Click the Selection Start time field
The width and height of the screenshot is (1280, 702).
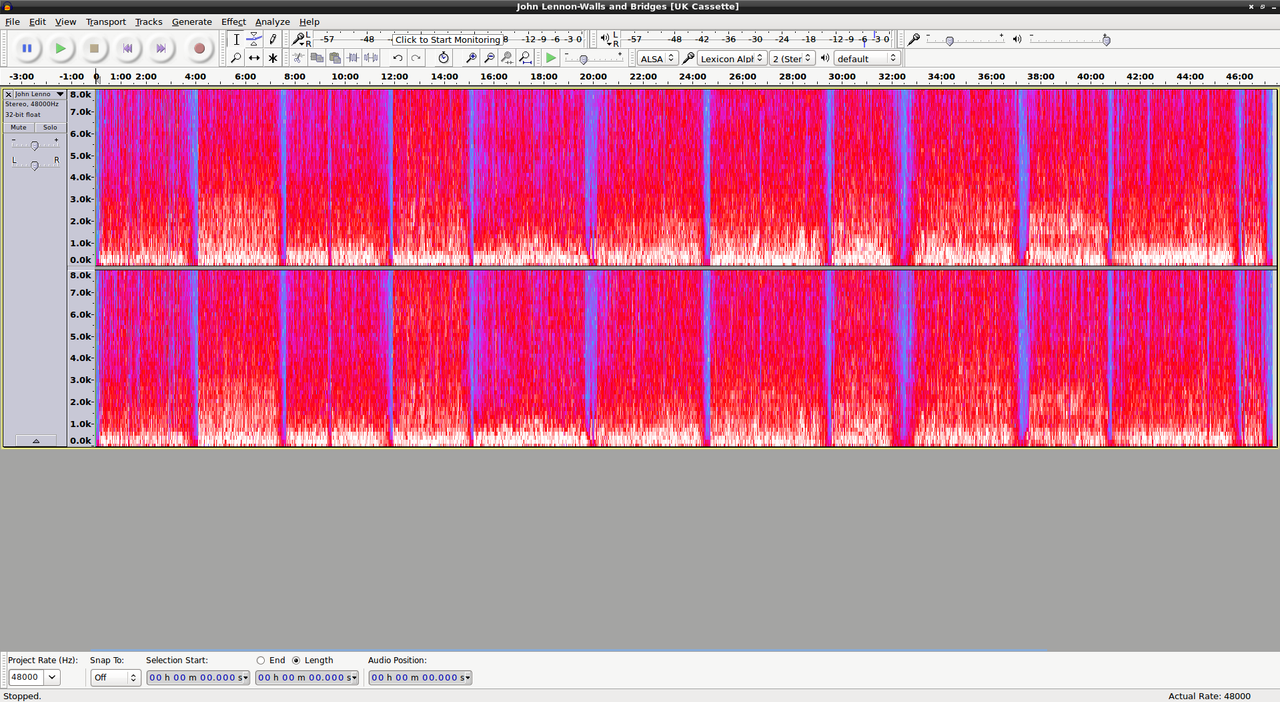198,678
